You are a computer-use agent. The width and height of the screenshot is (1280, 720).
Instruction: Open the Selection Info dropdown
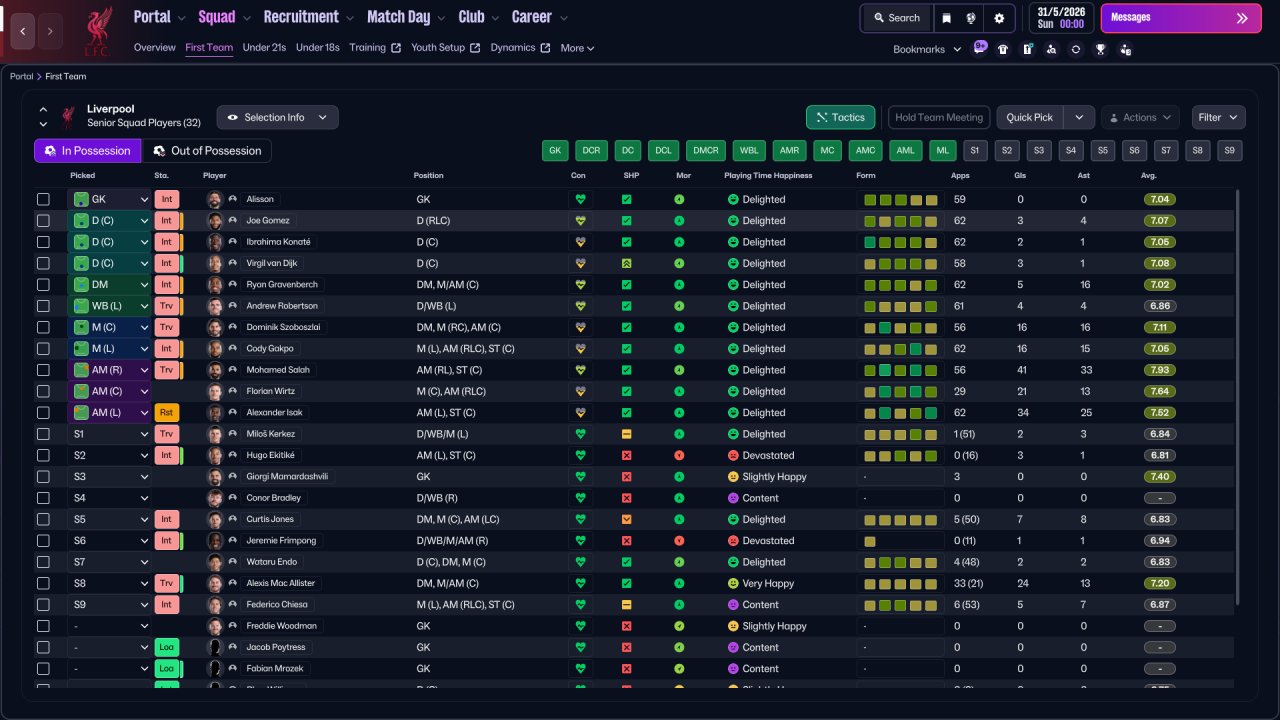coord(278,117)
